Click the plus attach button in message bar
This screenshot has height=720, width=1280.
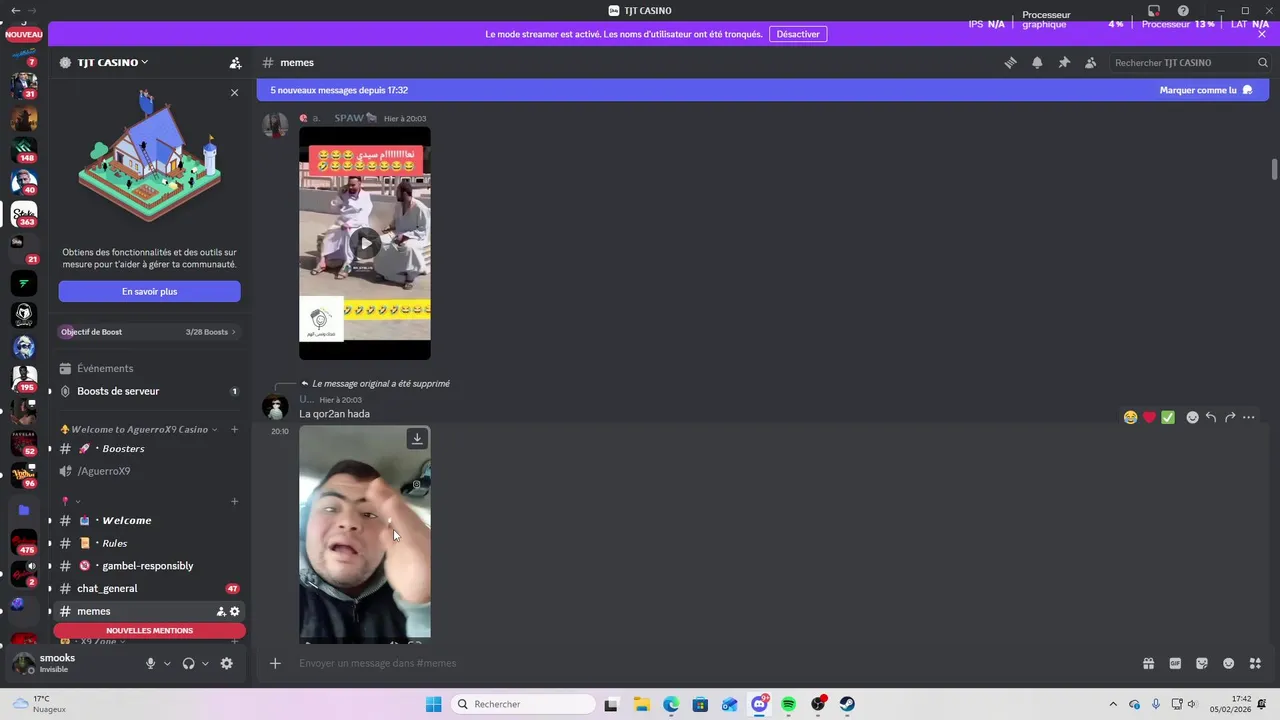click(275, 663)
